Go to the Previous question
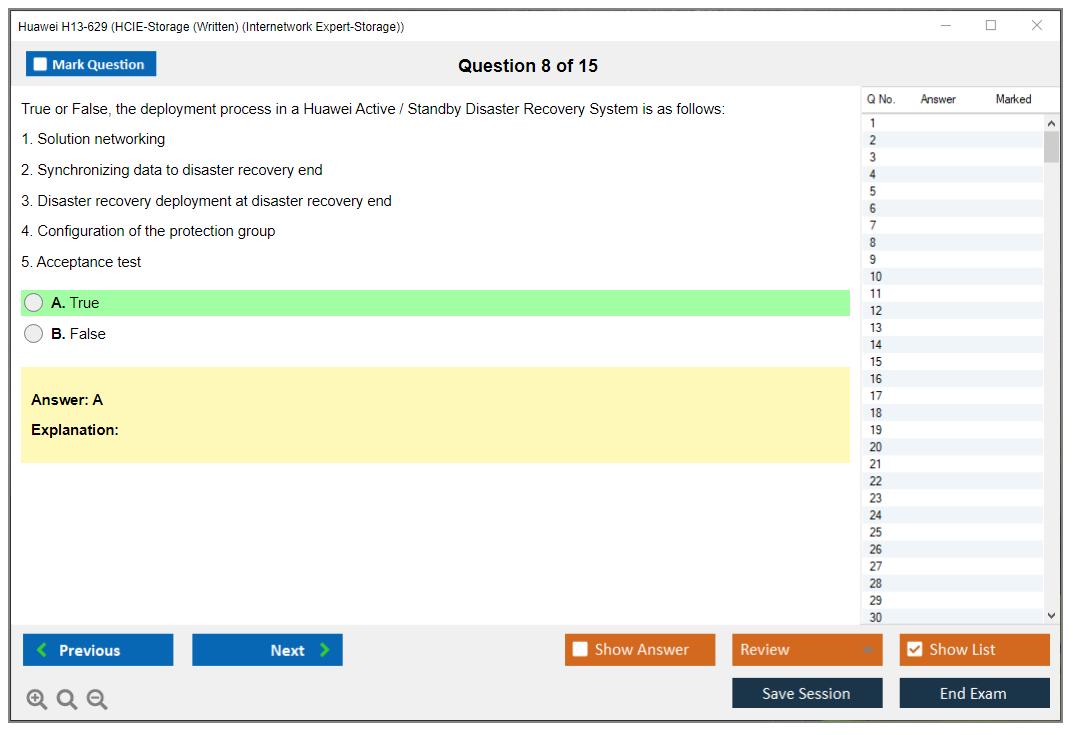This screenshot has height=735, width=1075. point(98,650)
